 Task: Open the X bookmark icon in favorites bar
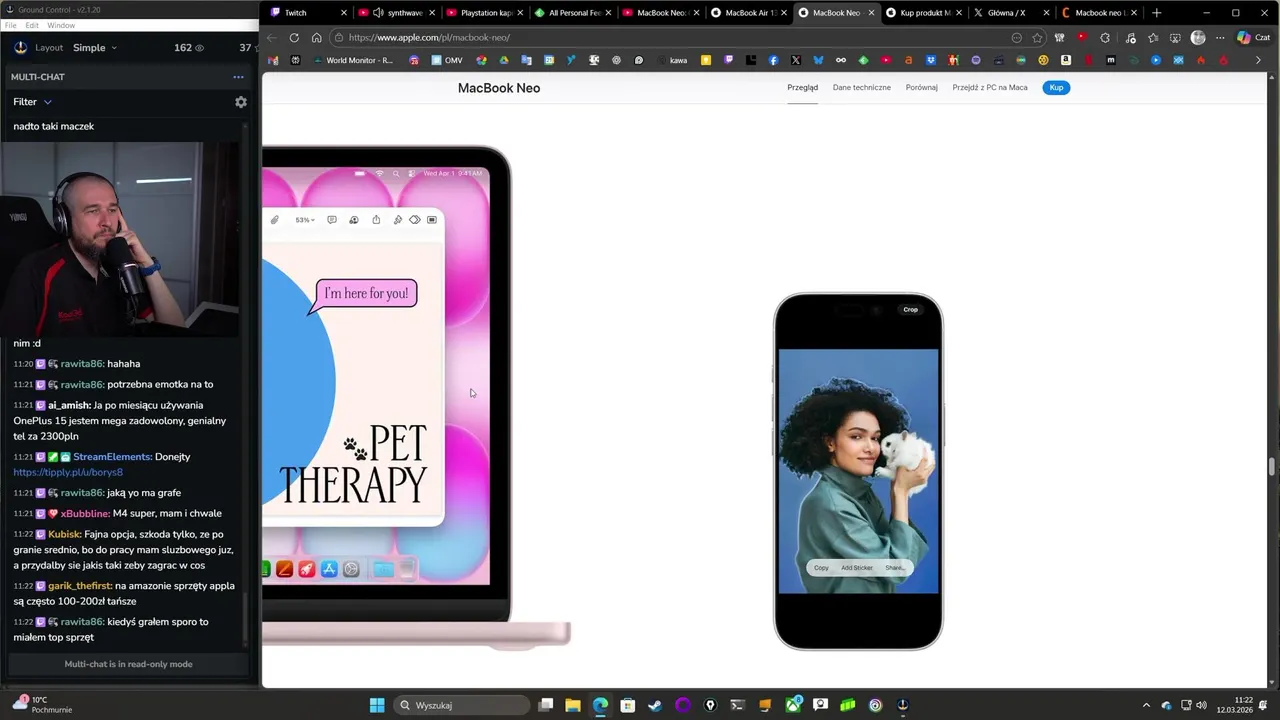pos(796,60)
